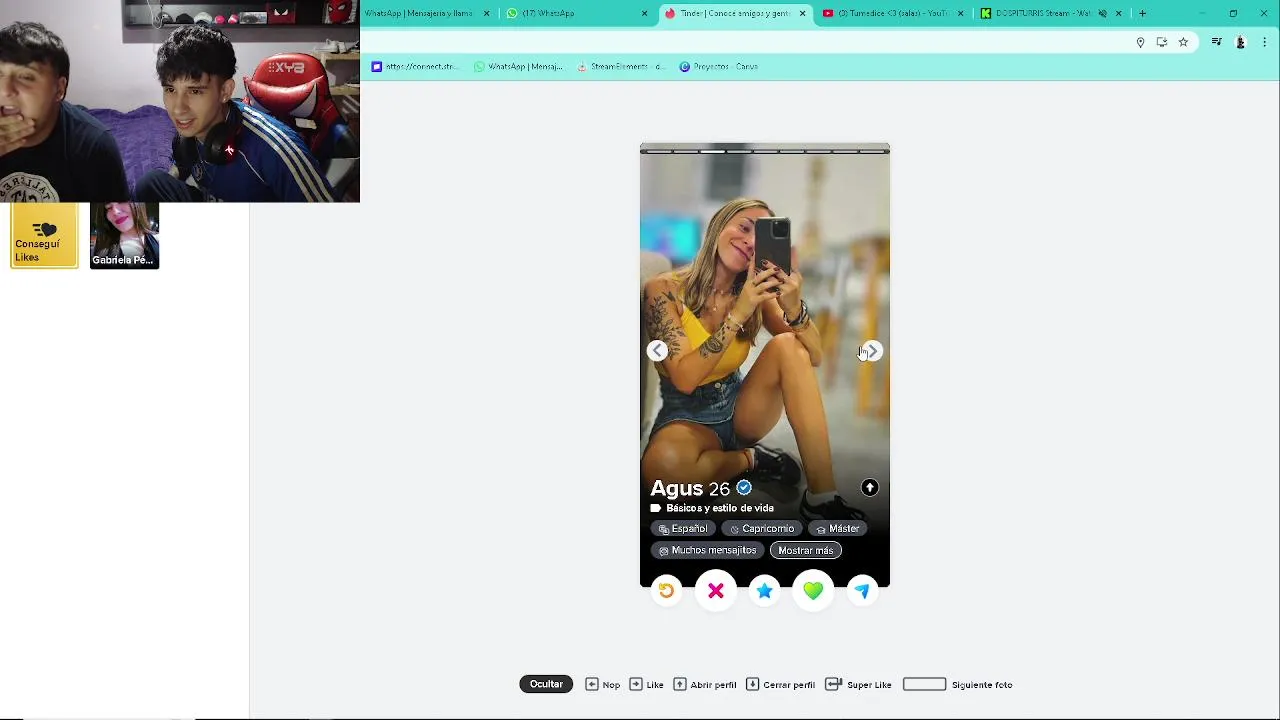Close the (17) WhatsApp tab

pos(644,13)
